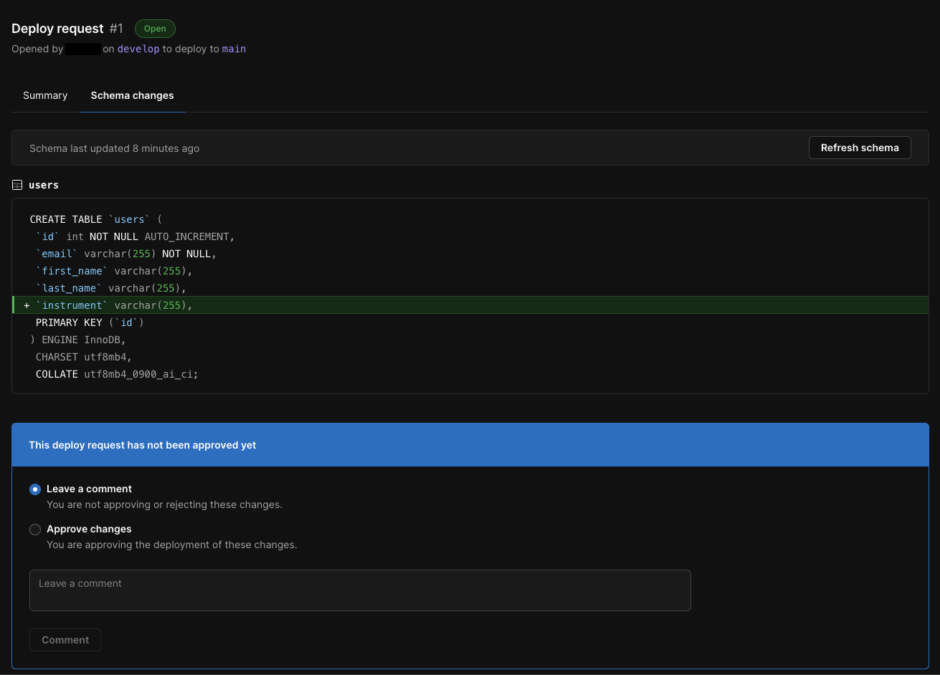This screenshot has height=675, width=940.
Task: Click the CREATE TABLE users line
Action: pyautogui.click(x=95, y=219)
